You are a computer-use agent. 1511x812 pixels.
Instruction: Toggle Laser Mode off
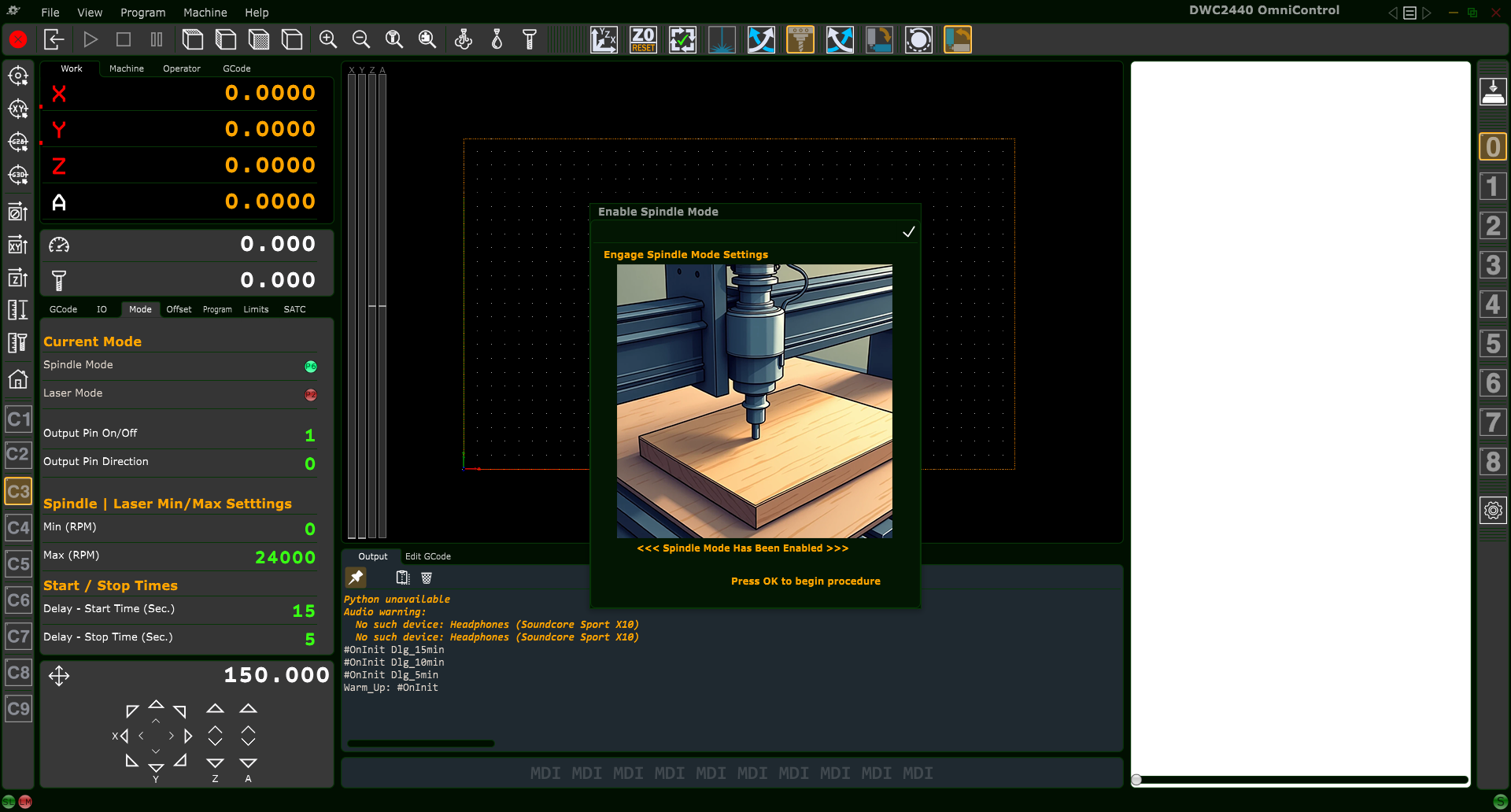point(310,395)
